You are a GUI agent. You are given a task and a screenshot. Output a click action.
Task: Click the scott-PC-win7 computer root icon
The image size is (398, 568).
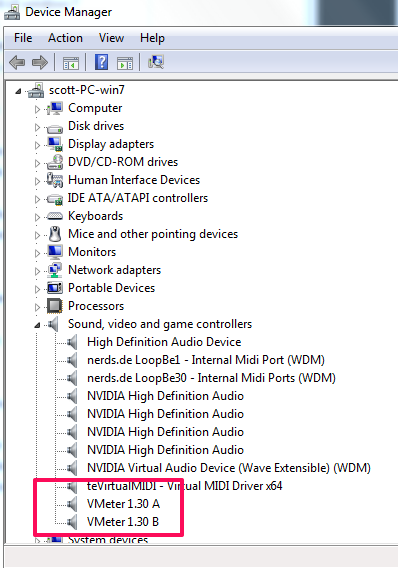[36, 90]
